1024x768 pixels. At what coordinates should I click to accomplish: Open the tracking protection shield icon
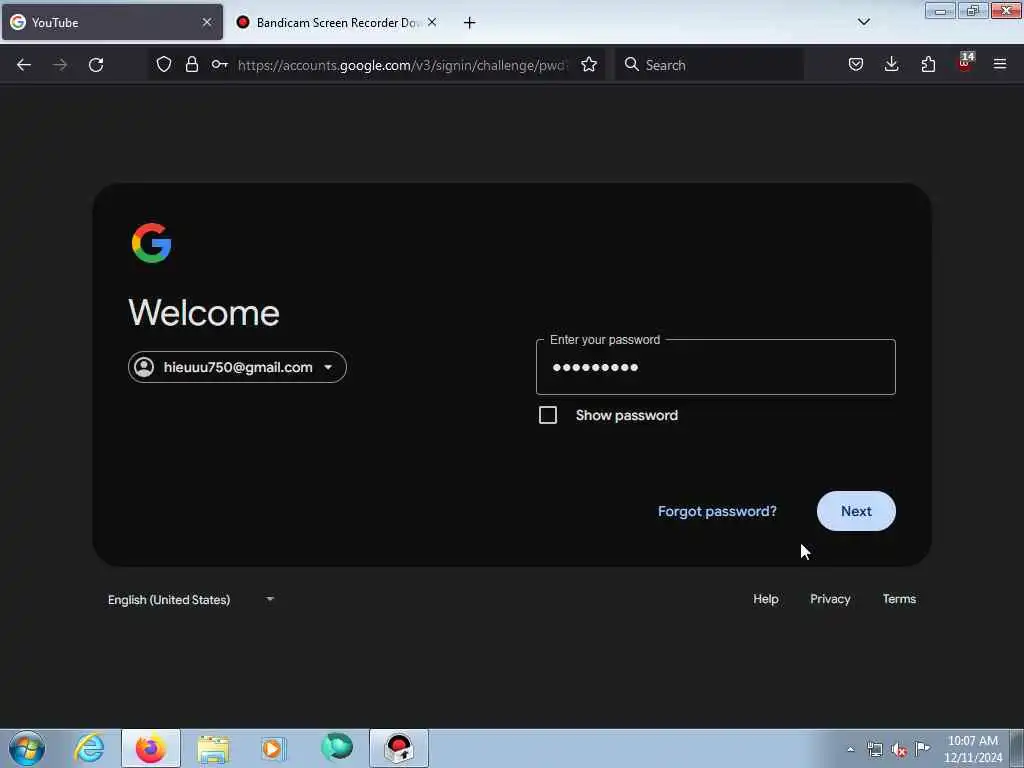click(x=164, y=64)
